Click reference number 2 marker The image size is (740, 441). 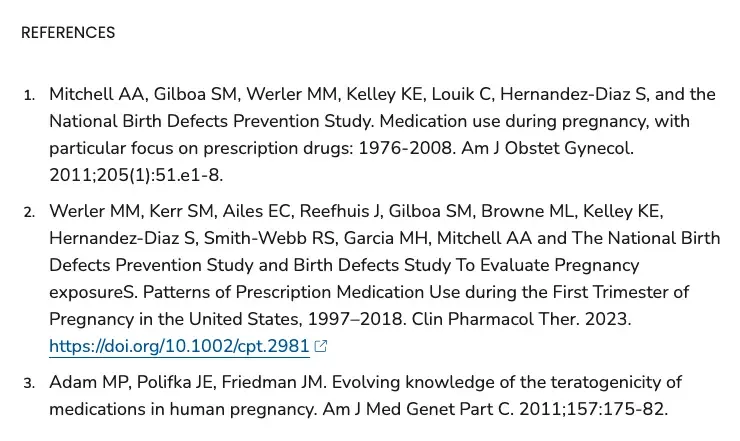(x=29, y=212)
